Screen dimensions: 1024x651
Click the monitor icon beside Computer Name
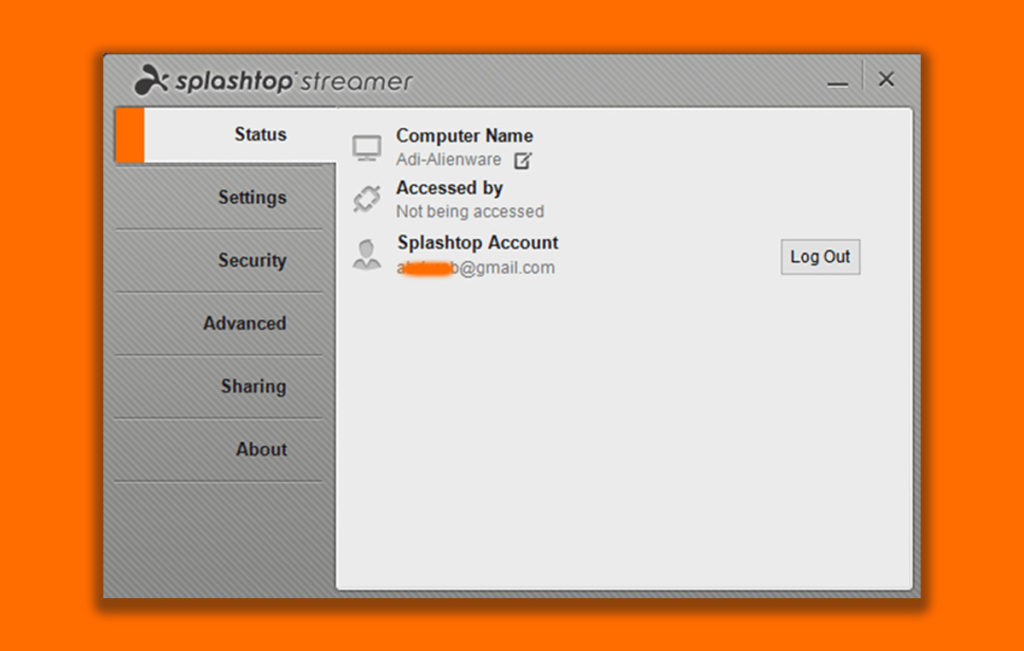click(366, 147)
